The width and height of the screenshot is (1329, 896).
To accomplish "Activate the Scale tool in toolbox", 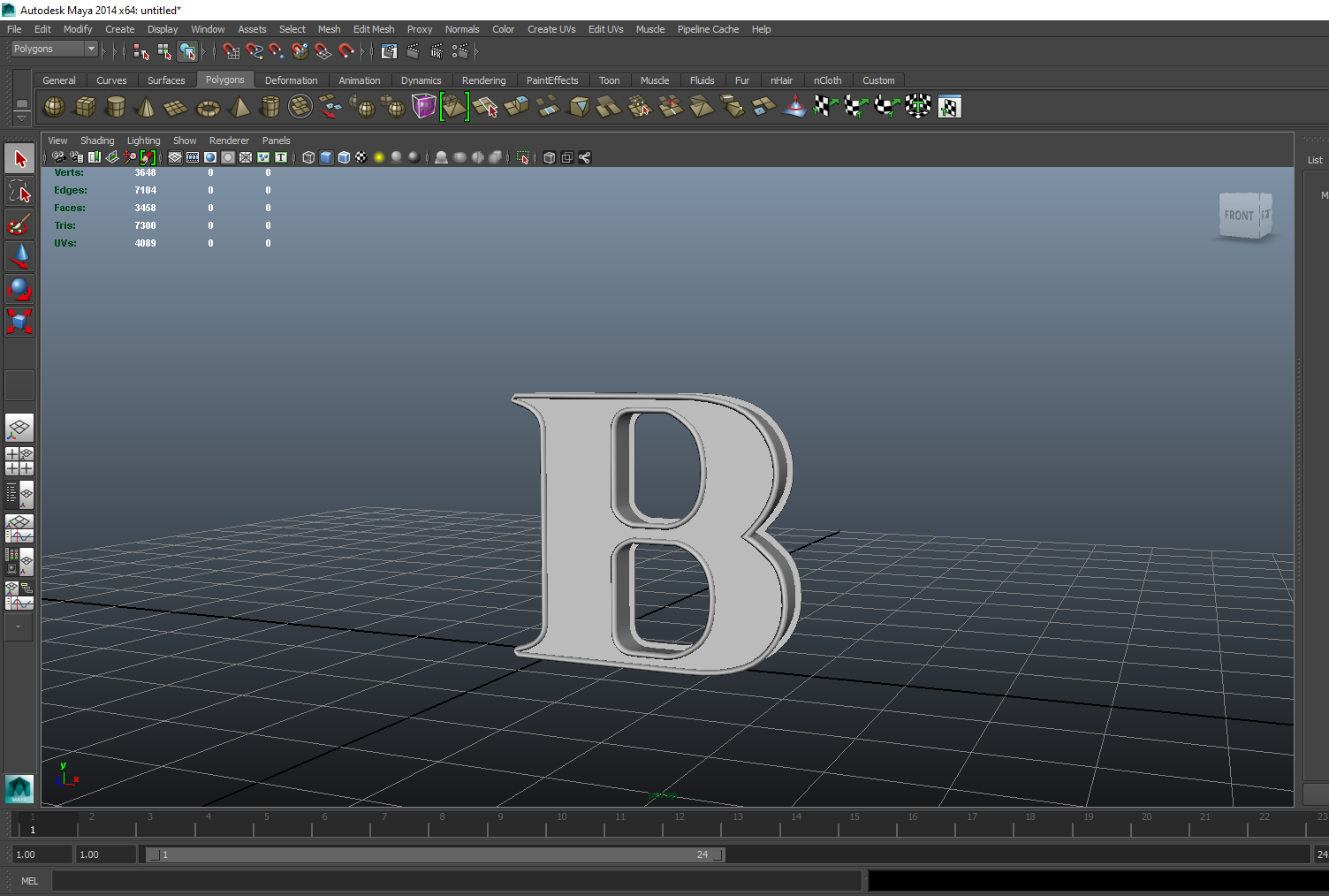I will point(19,321).
